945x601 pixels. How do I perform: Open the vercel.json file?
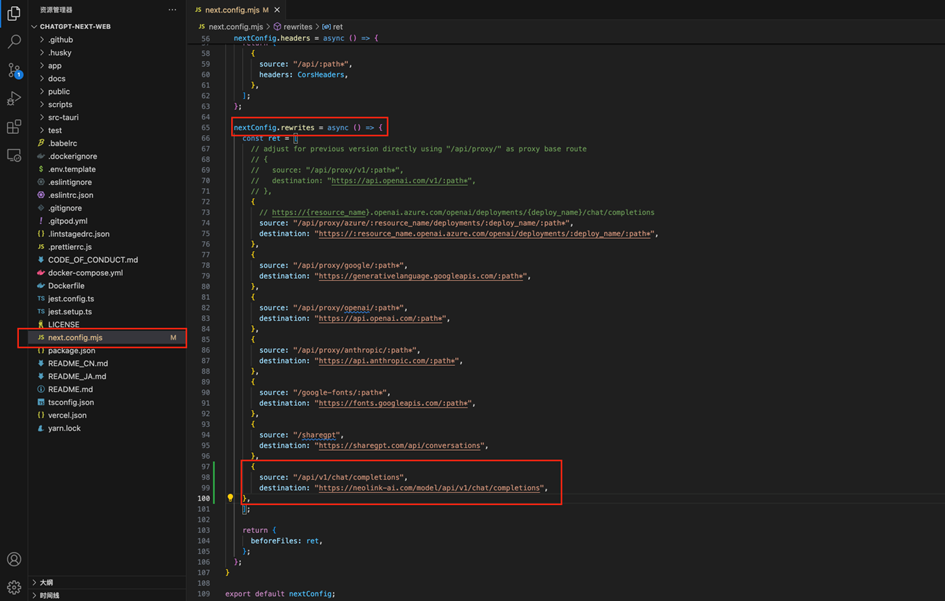(x=68, y=415)
